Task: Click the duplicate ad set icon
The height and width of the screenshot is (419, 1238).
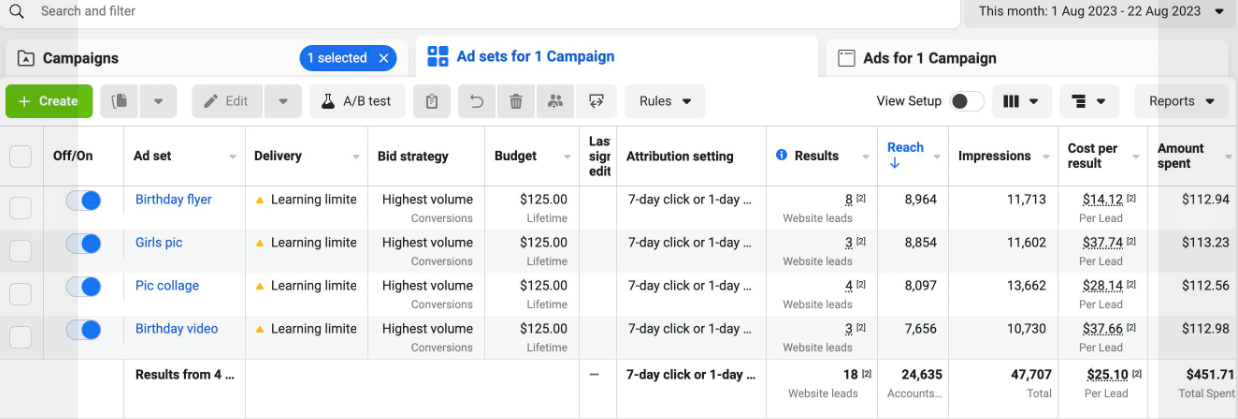Action: (x=120, y=101)
